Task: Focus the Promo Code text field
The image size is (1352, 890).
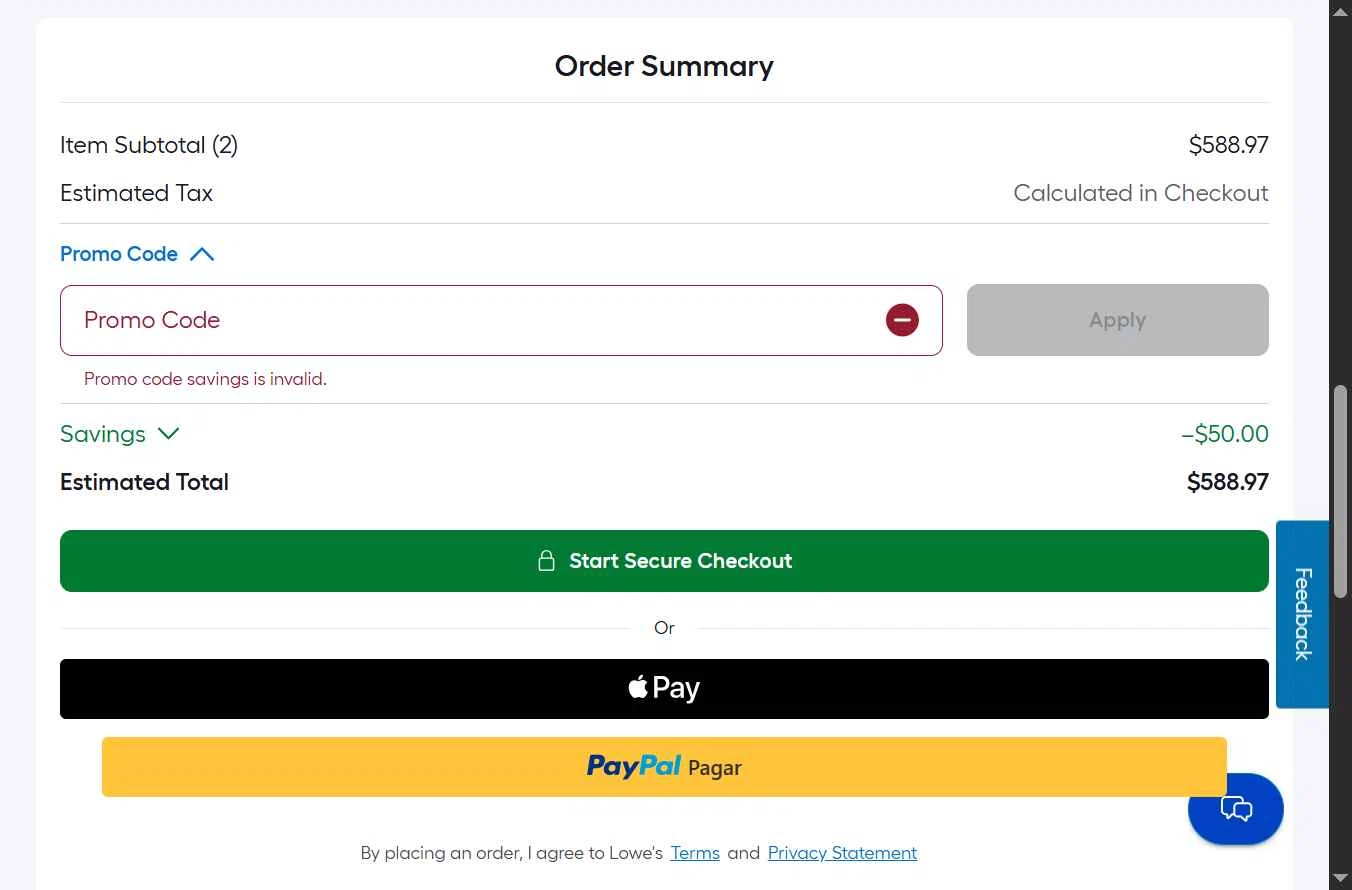Action: coord(470,320)
